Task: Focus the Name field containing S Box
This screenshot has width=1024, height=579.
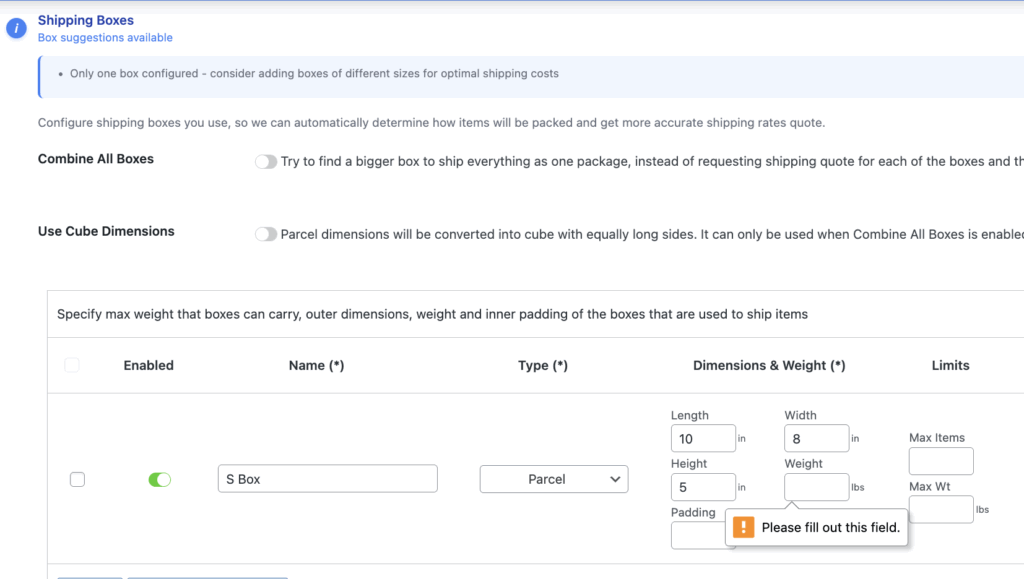Action: tap(327, 479)
